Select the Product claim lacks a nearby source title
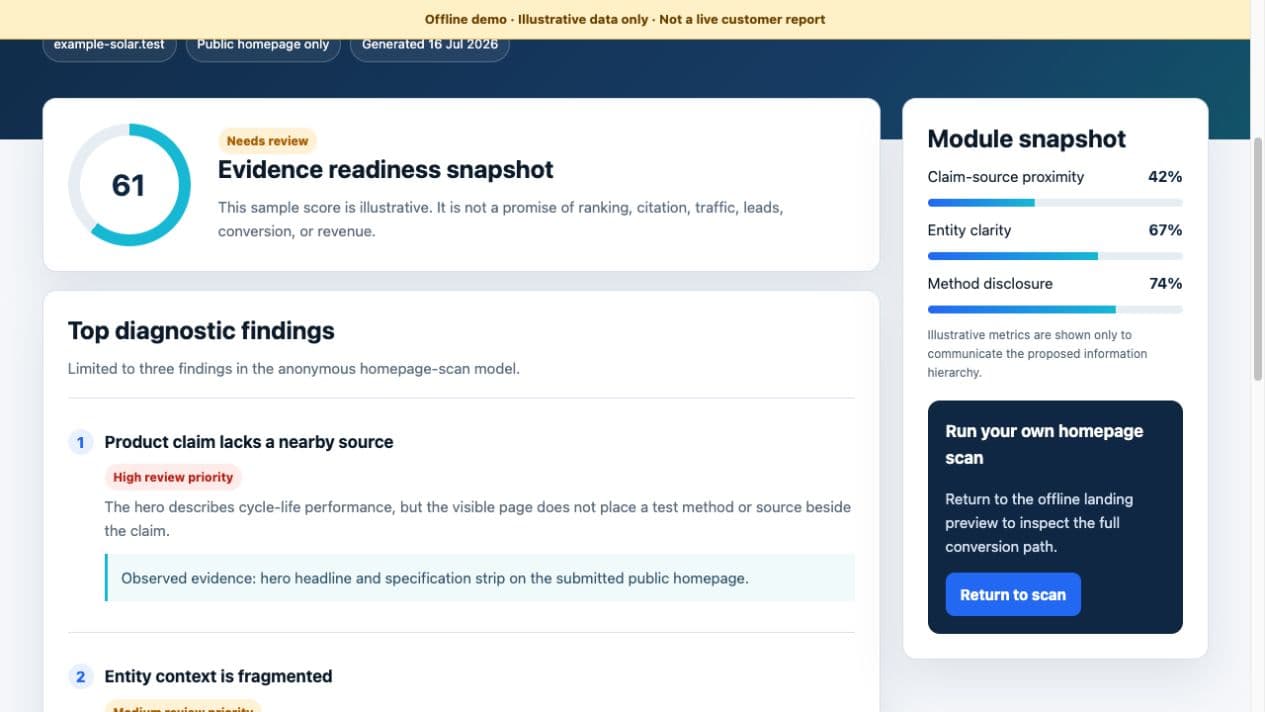1265x712 pixels. click(x=249, y=442)
